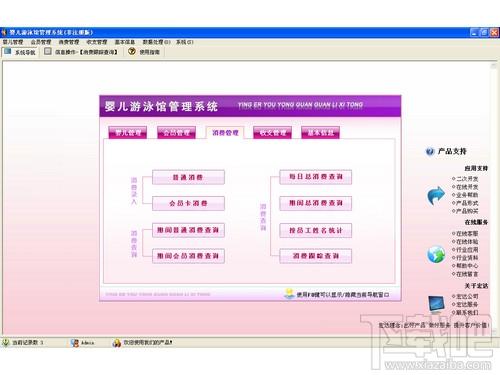Screen dimensions: 500x375
Task: Open the 消费管理 menu
Action: [69, 42]
